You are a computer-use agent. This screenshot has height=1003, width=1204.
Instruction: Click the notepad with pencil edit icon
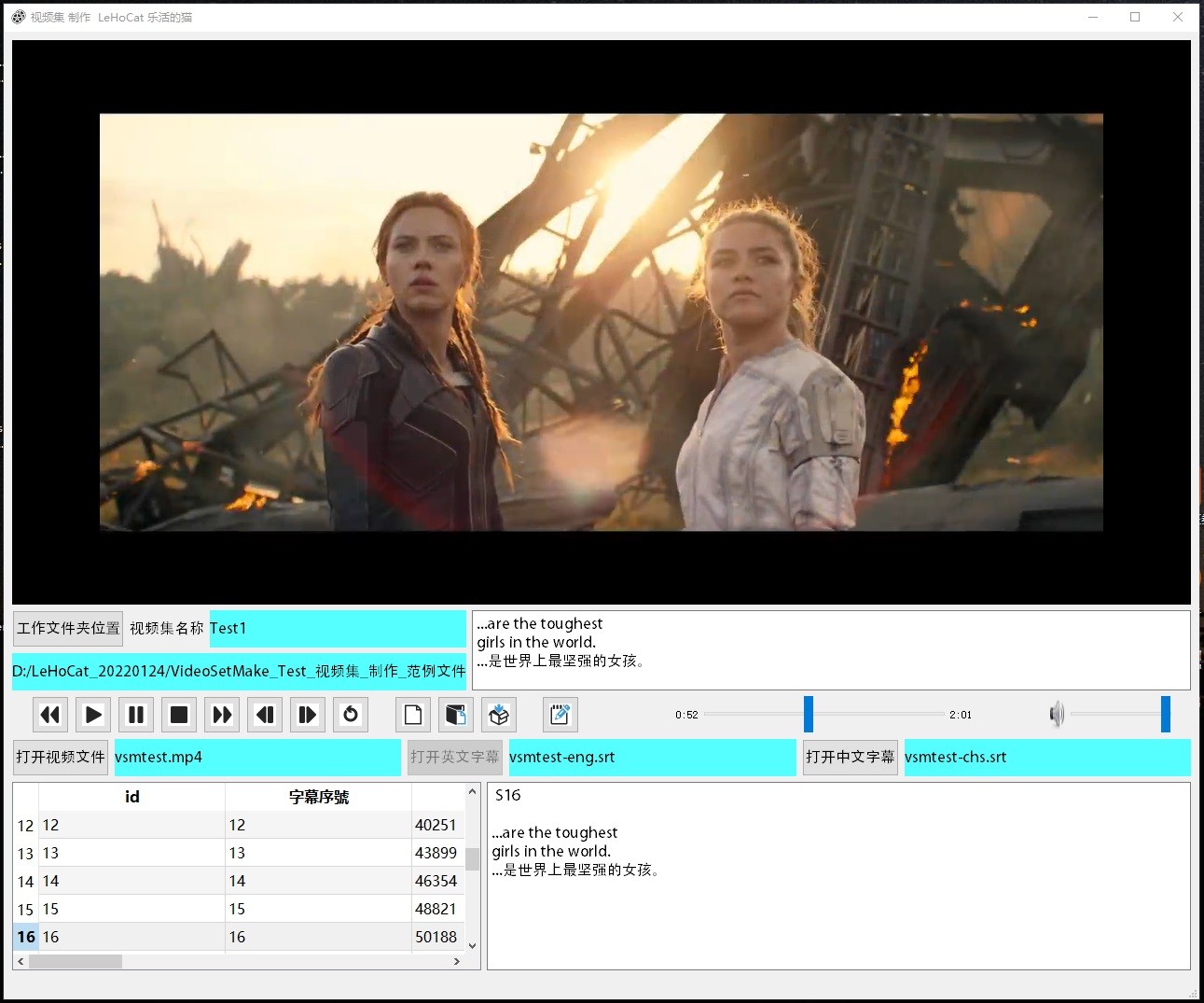point(560,715)
